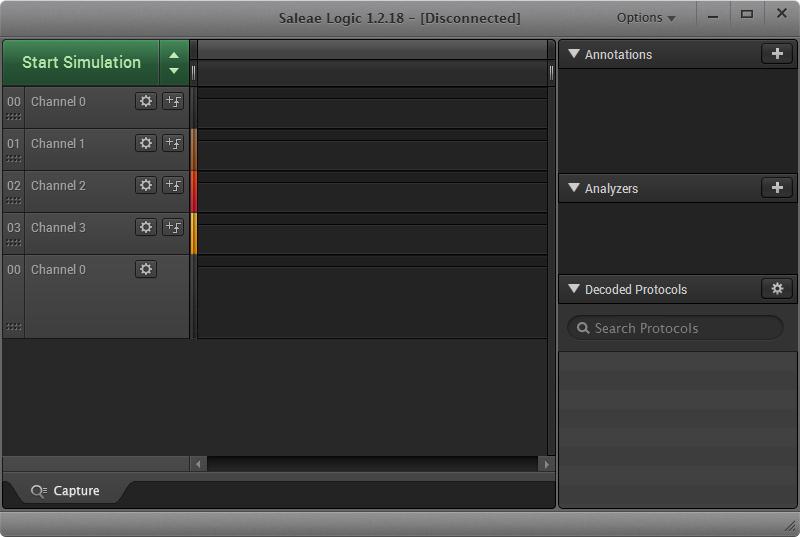Screen dimensions: 800x537
Task: Collapse the Annotations panel triangle
Action: click(x=574, y=54)
